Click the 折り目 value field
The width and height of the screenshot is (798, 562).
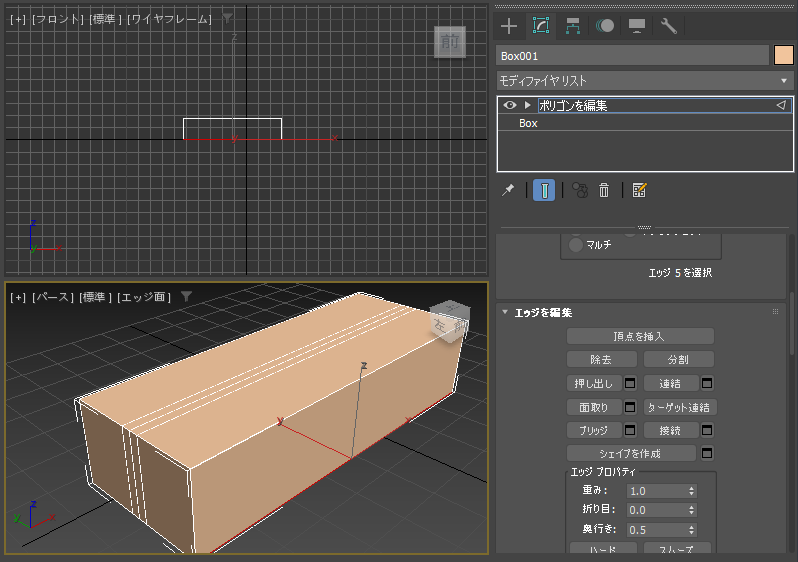[657, 510]
